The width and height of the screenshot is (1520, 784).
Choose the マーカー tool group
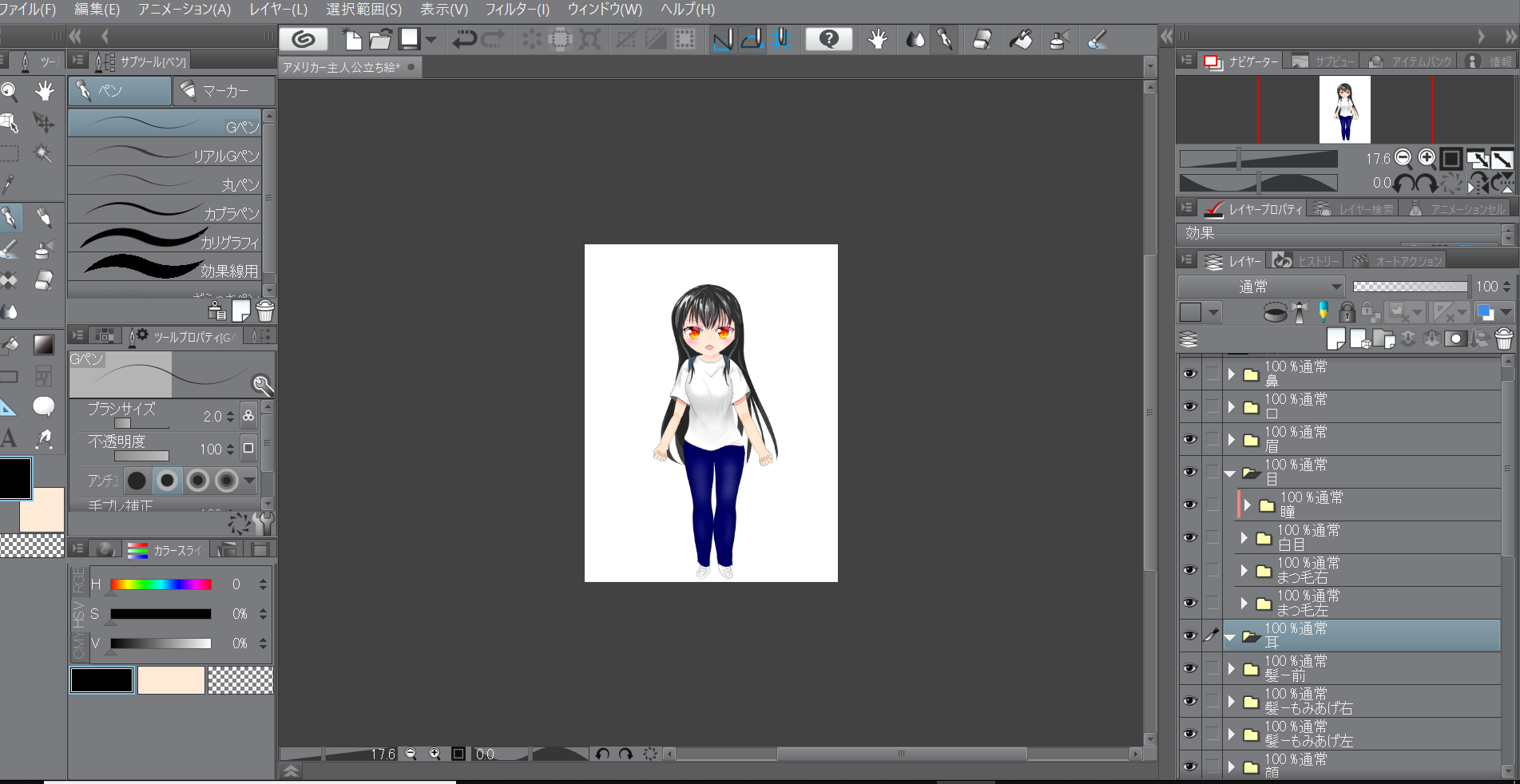click(224, 91)
